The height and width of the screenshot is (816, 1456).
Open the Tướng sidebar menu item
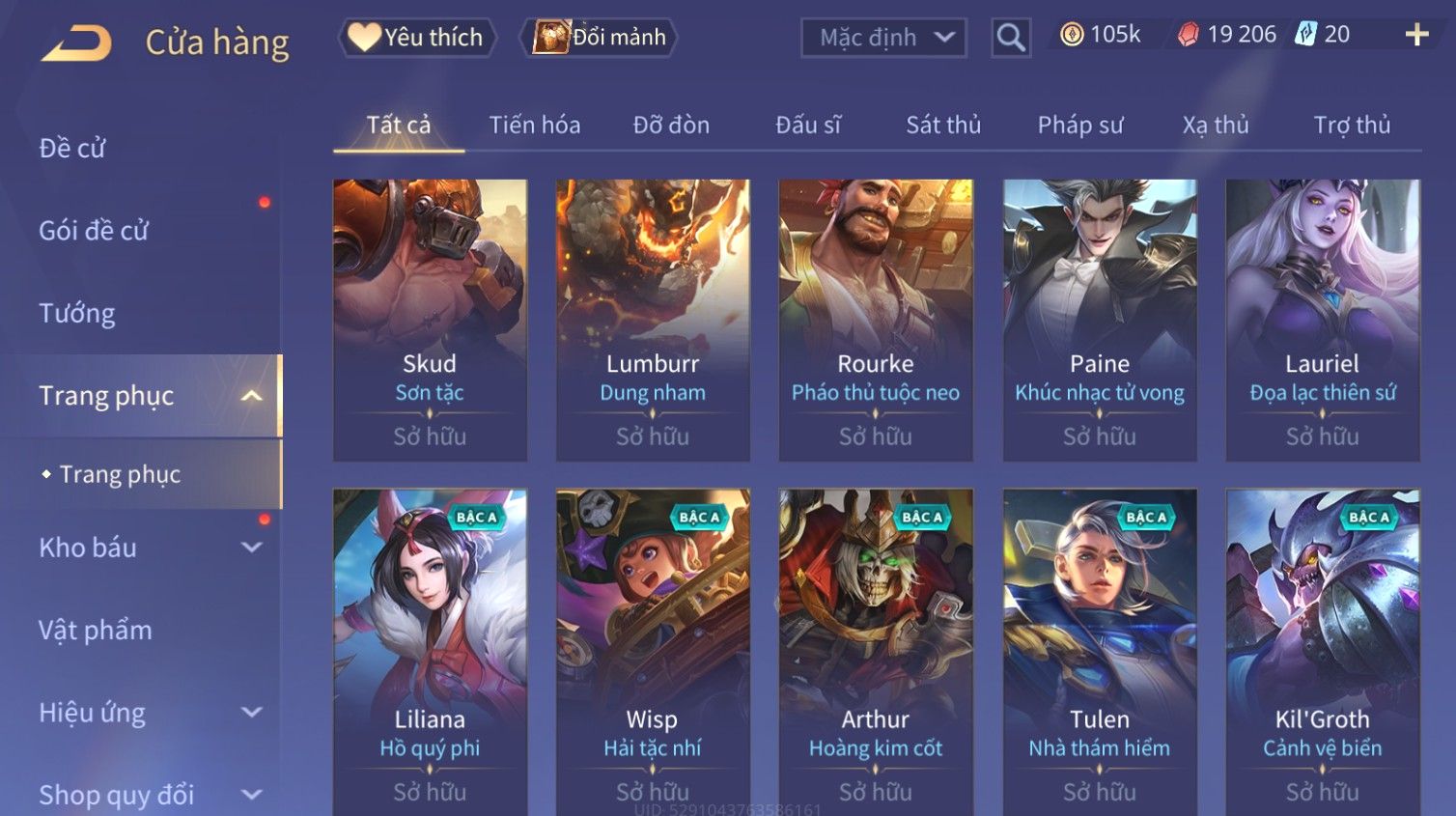pyautogui.click(x=77, y=314)
